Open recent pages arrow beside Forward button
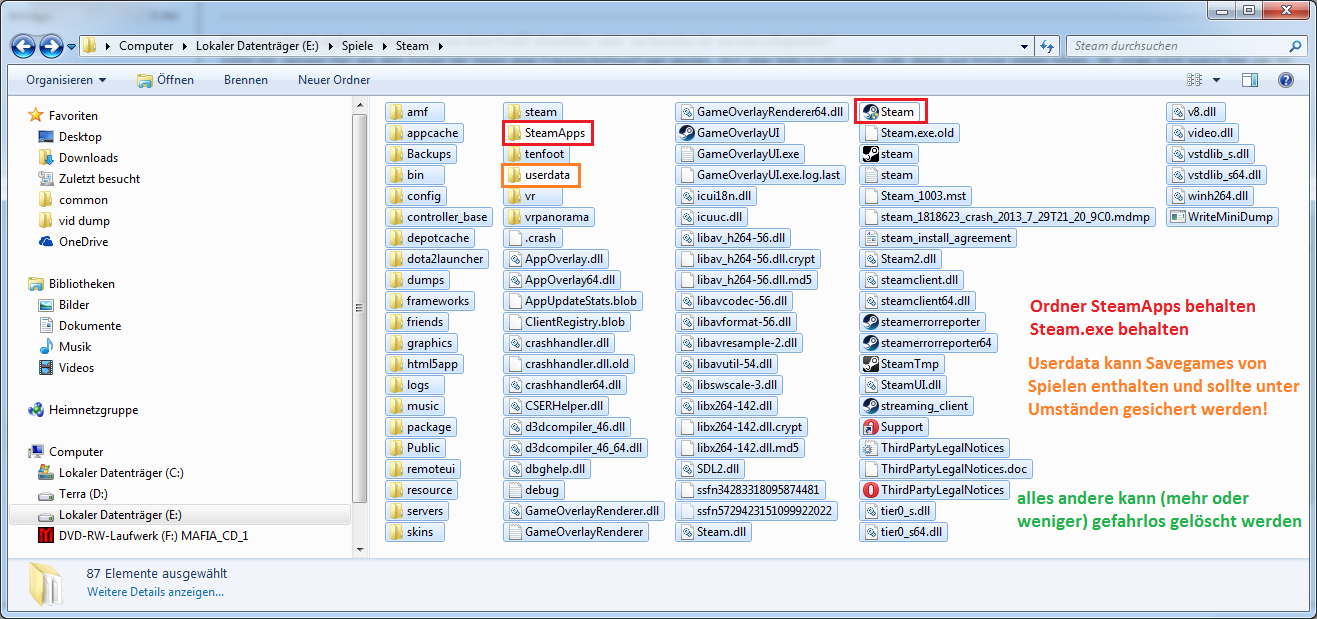The height and width of the screenshot is (619, 1317). (x=72, y=47)
